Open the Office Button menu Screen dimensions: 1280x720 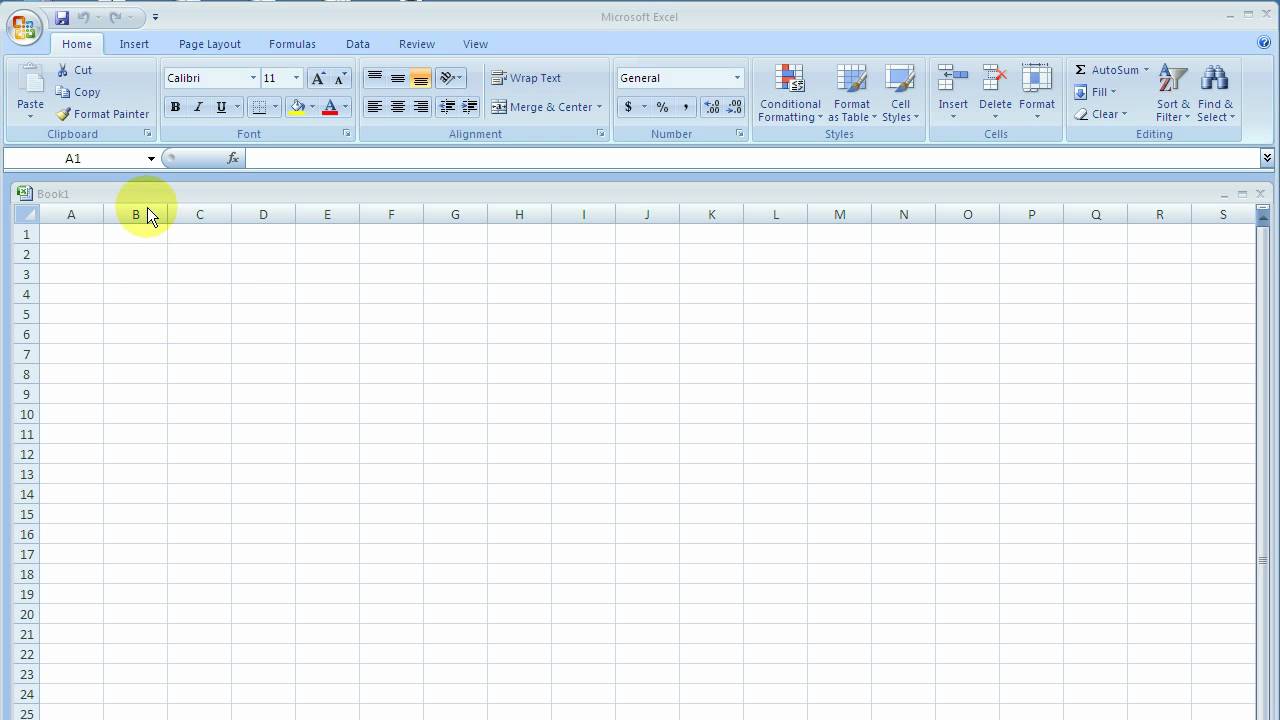24,27
